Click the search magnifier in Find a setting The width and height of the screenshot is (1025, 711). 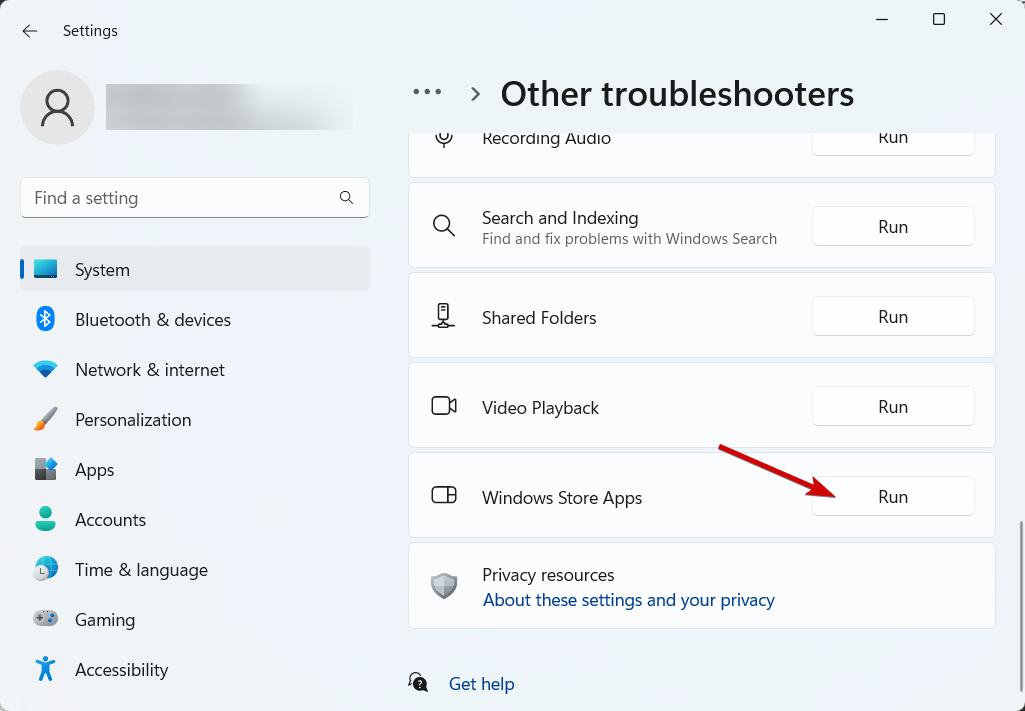coord(346,197)
